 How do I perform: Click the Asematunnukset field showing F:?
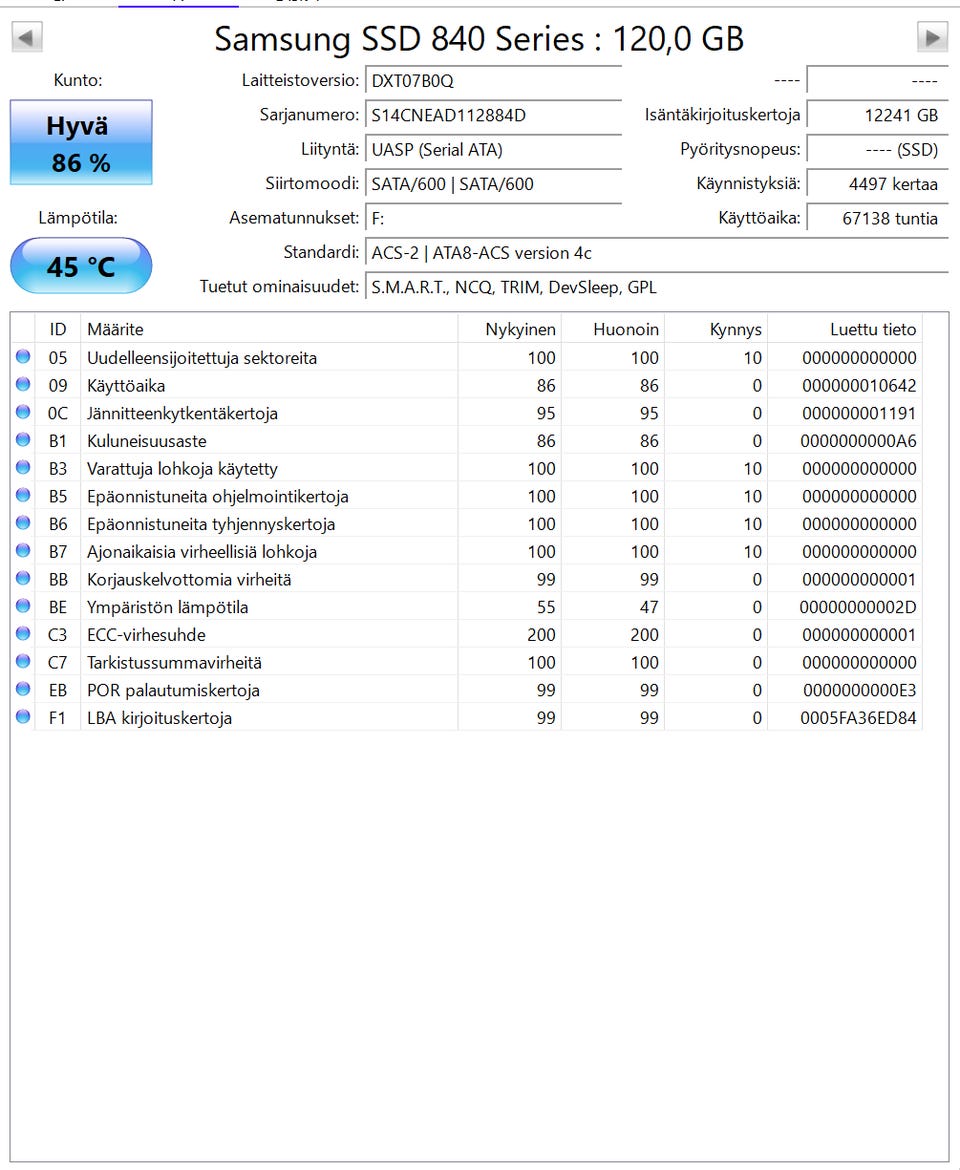pyautogui.click(x=493, y=218)
